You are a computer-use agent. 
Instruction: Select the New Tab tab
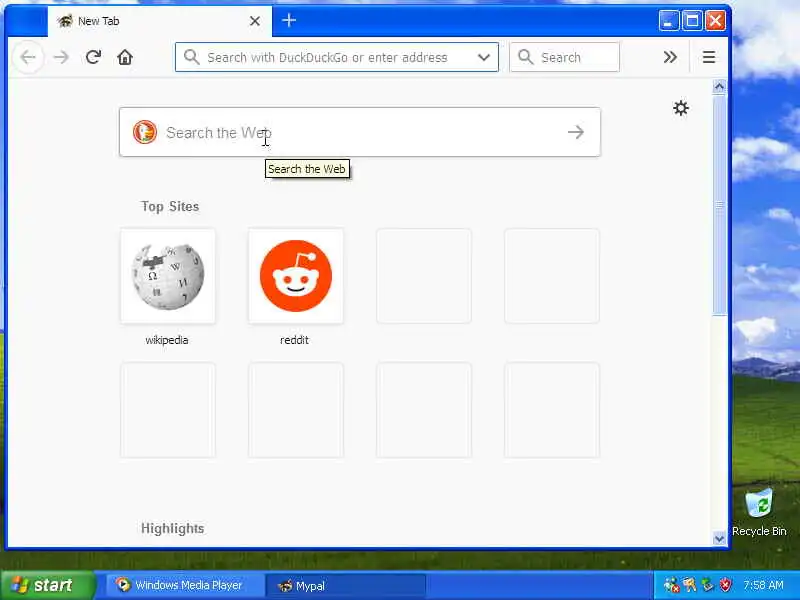(160, 21)
